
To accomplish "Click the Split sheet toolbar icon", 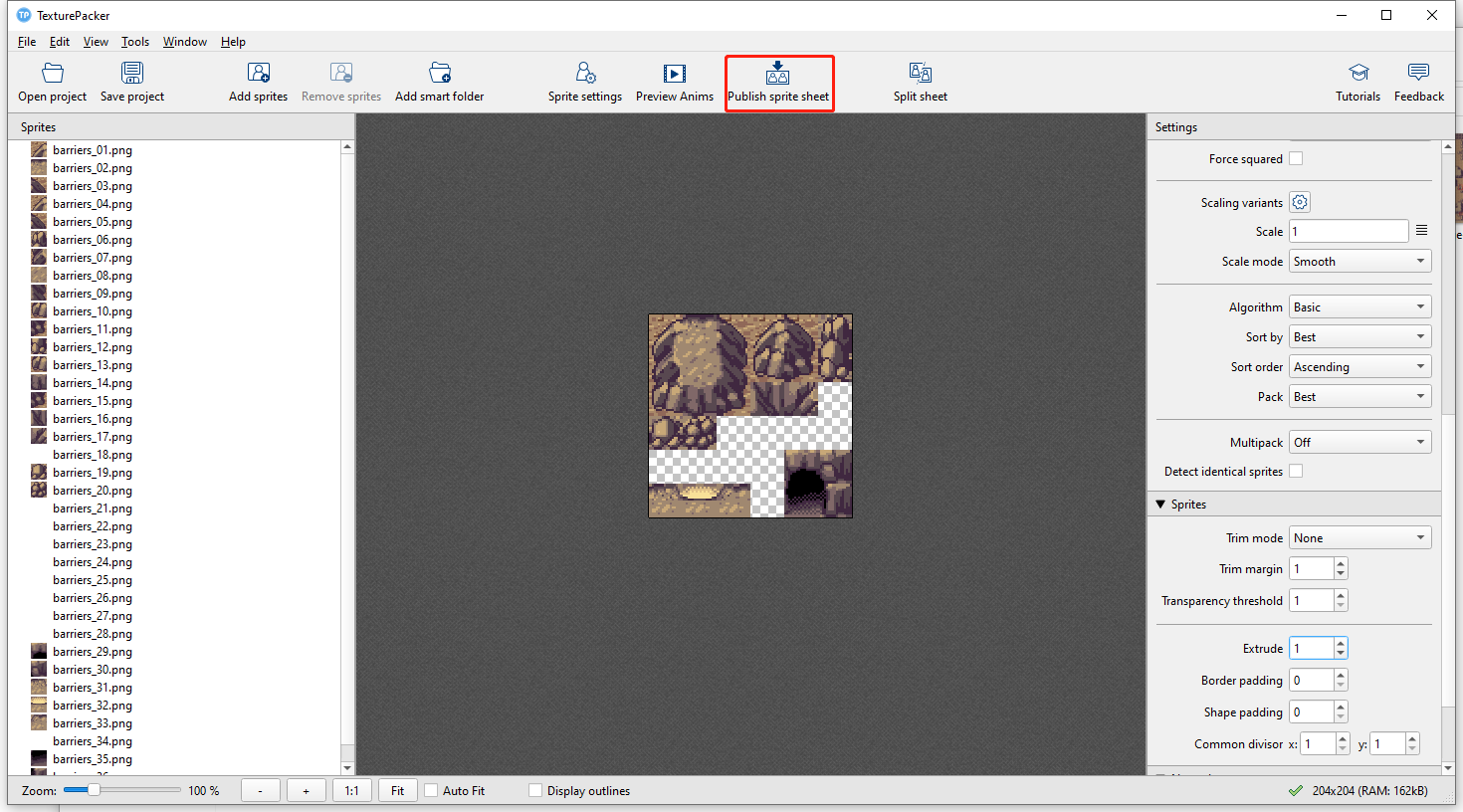I will 921,73.
